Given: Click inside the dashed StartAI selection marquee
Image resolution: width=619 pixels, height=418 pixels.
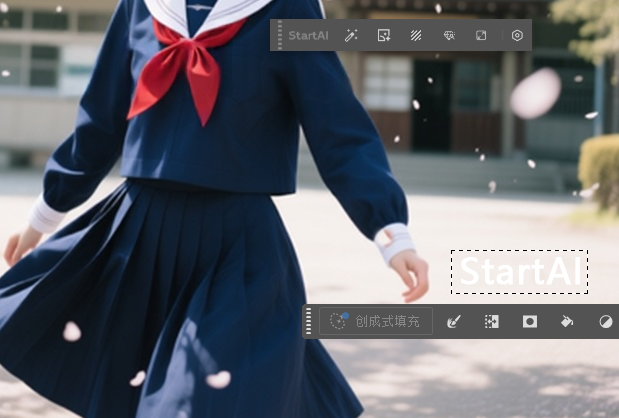Looking at the screenshot, I should point(518,271).
